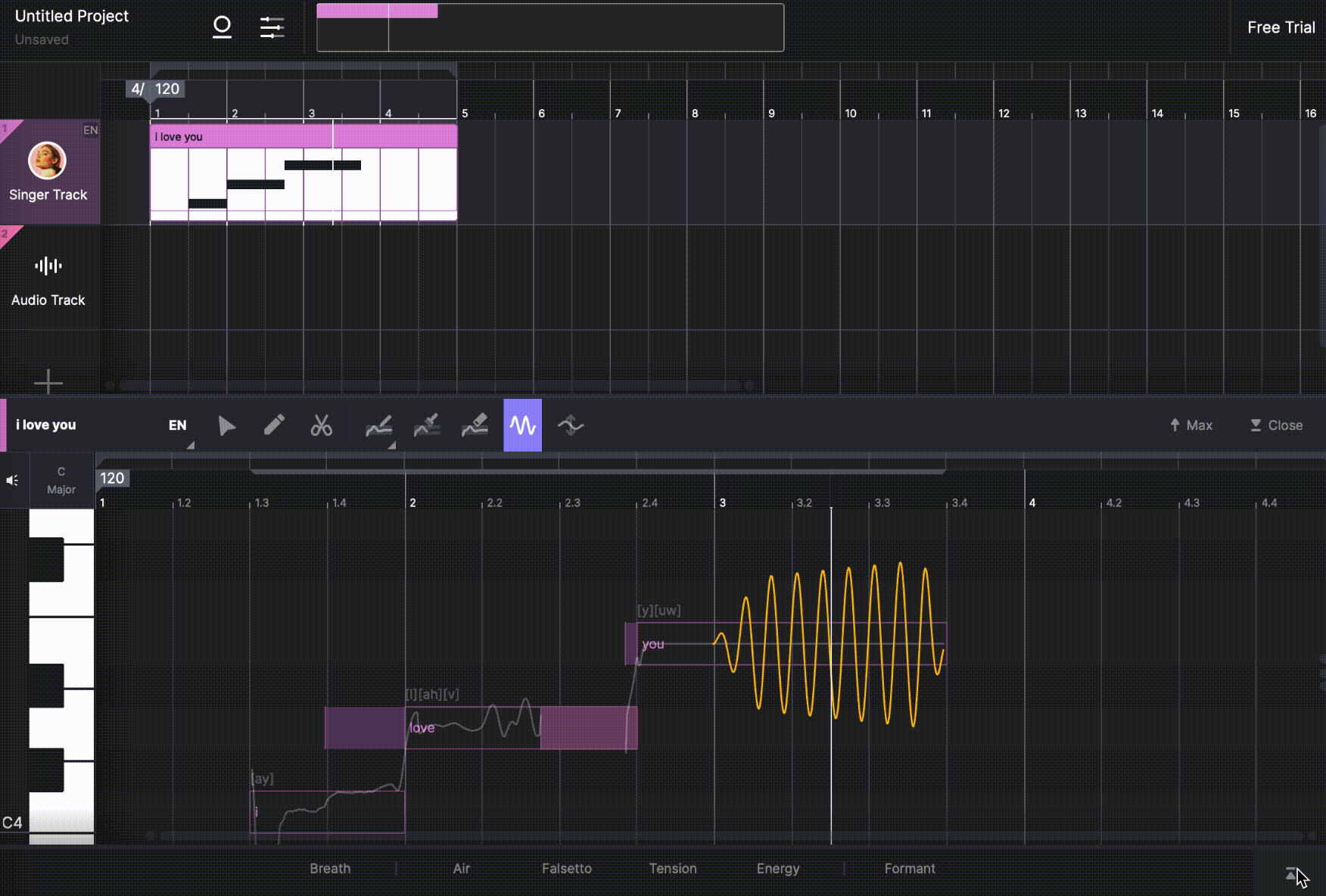The height and width of the screenshot is (896, 1326).
Task: Switch to the Tension parameter tab
Action: click(673, 869)
